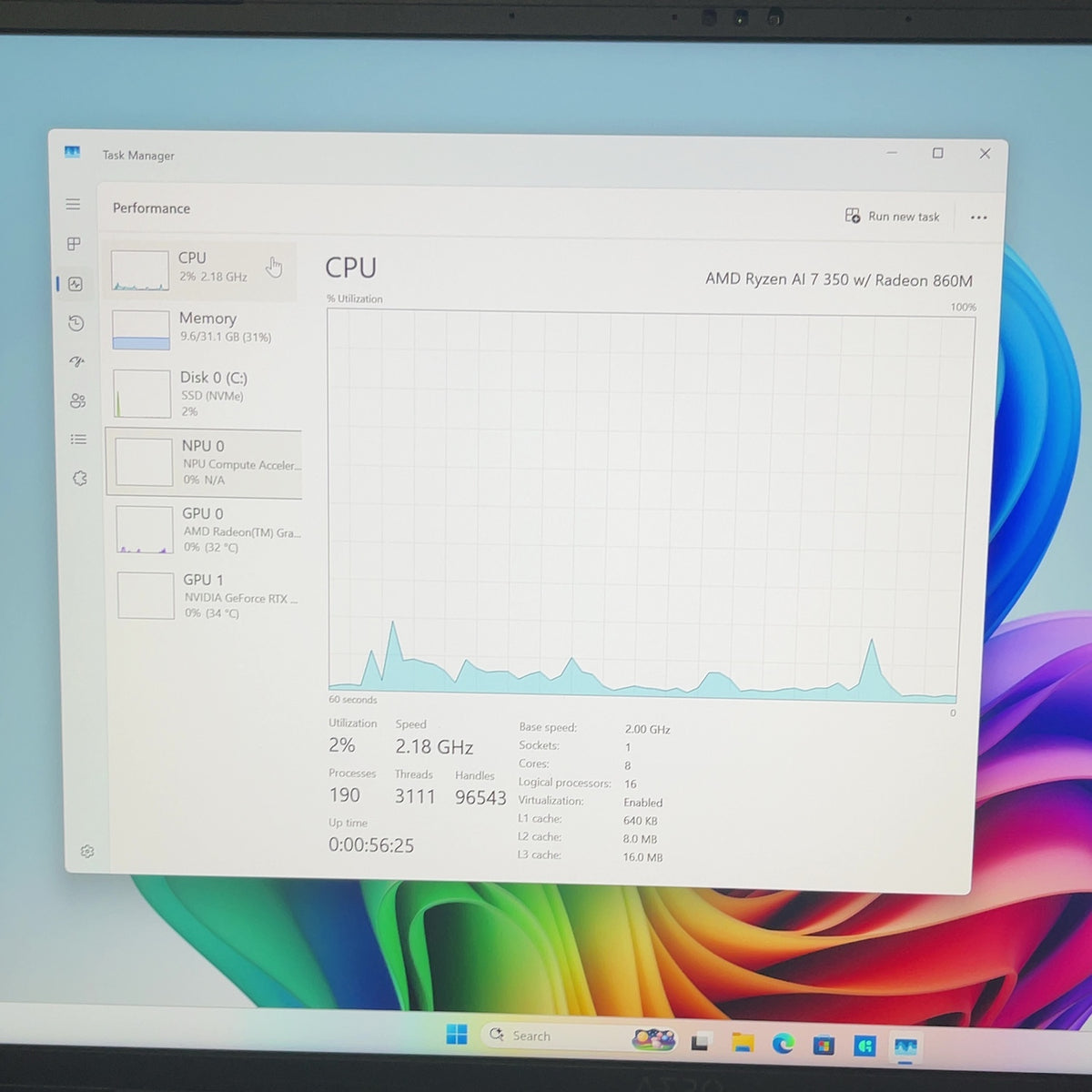The image size is (1092, 1092).
Task: Select the CPU performance item
Action: (x=200, y=270)
